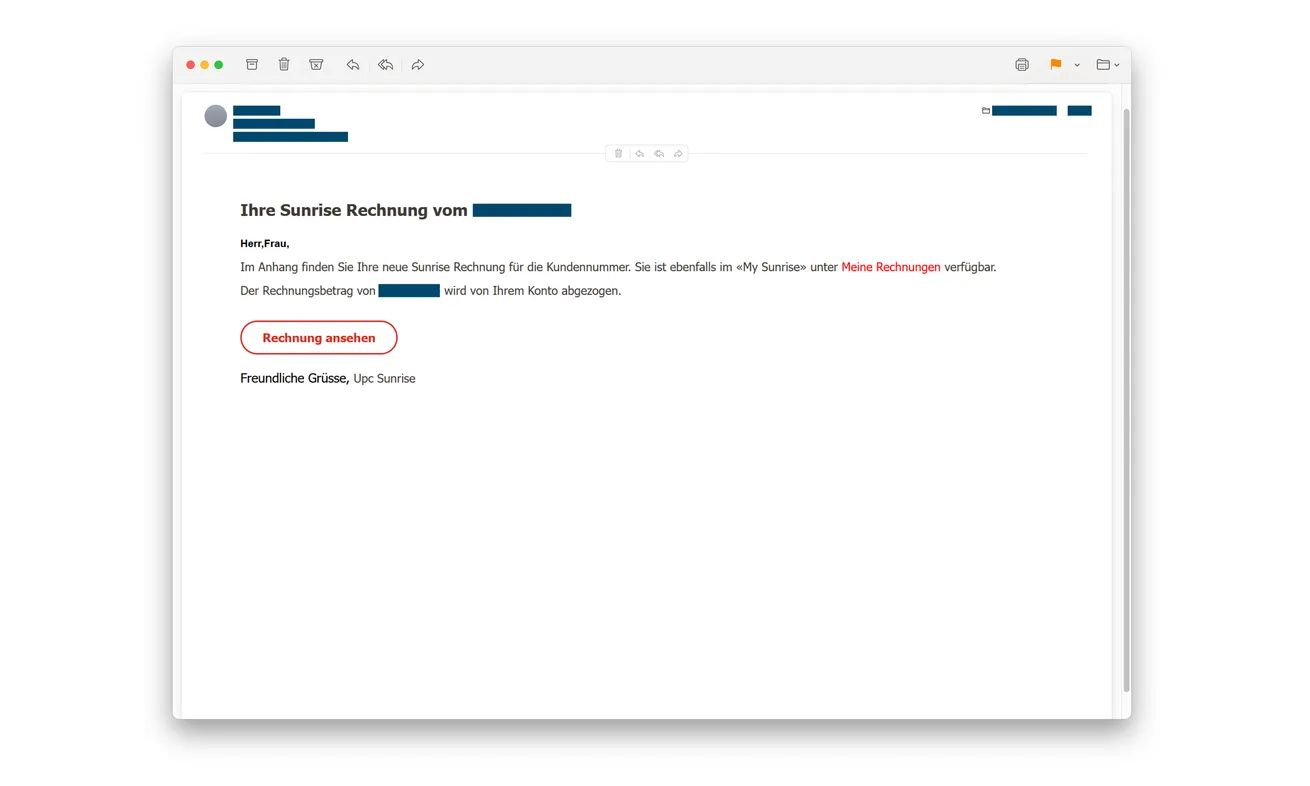Print the email with the printer icon
Image resolution: width=1310 pixels, height=786 pixels.
click(1021, 65)
